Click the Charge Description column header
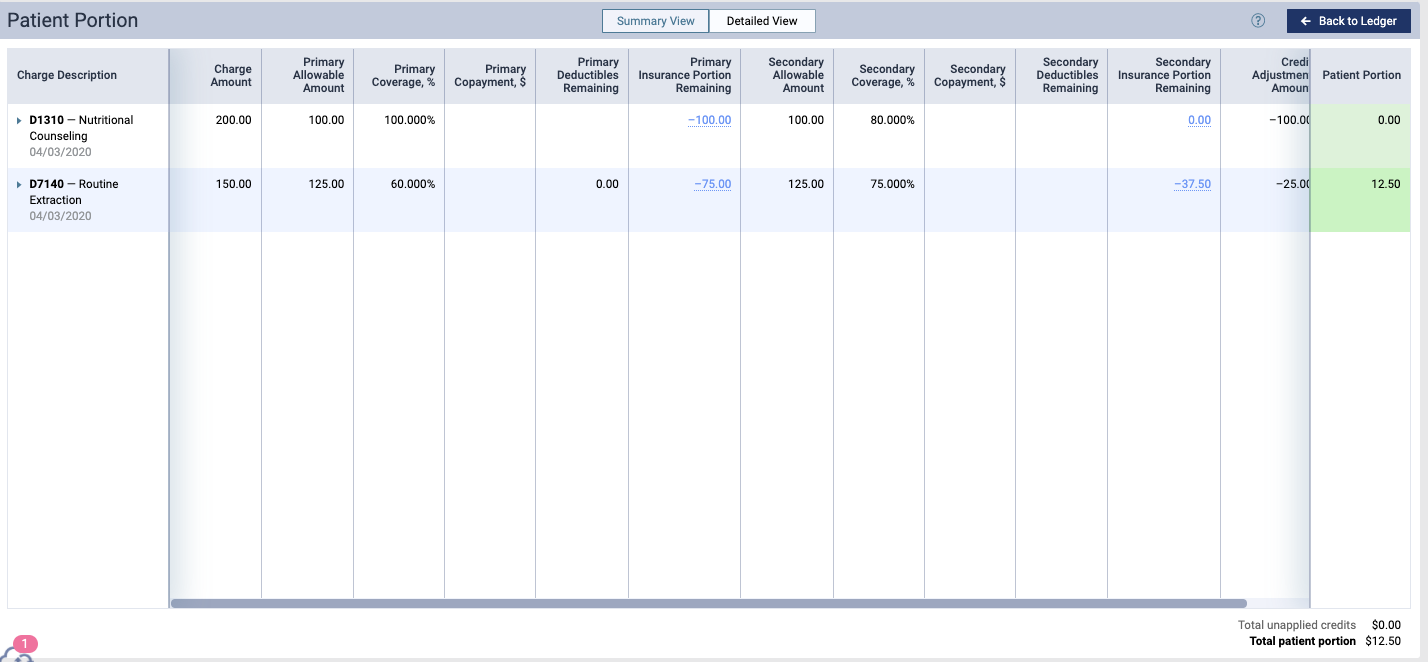This screenshot has height=662, width=1428. point(67,75)
